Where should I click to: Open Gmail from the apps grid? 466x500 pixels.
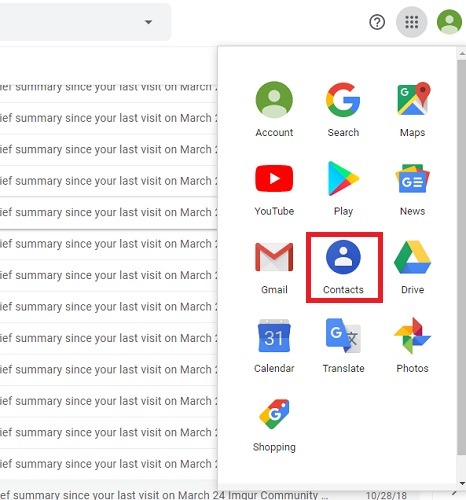tap(274, 267)
